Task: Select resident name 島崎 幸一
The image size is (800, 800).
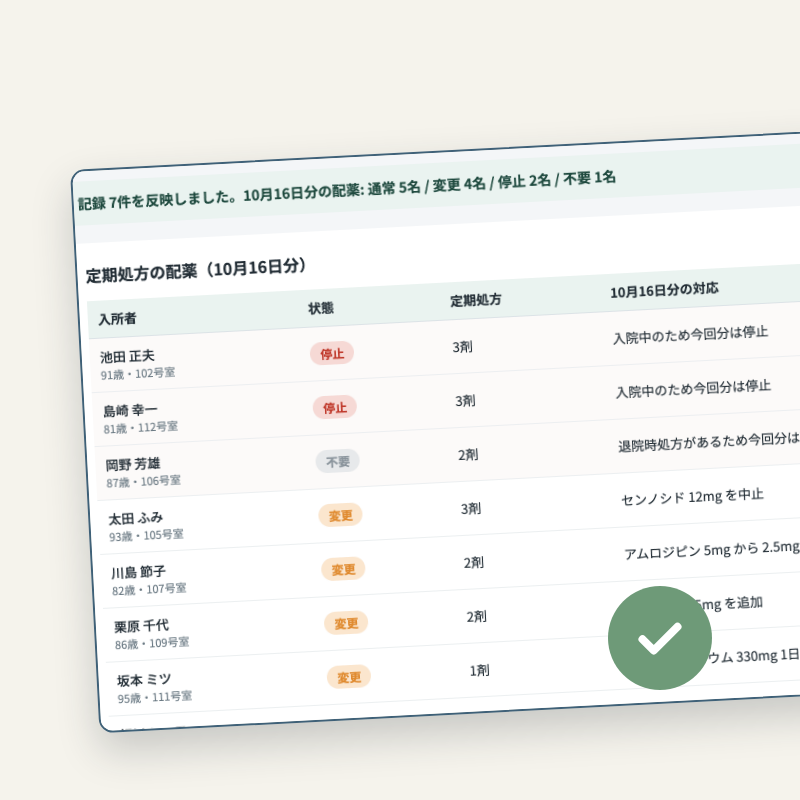Action: click(131, 410)
